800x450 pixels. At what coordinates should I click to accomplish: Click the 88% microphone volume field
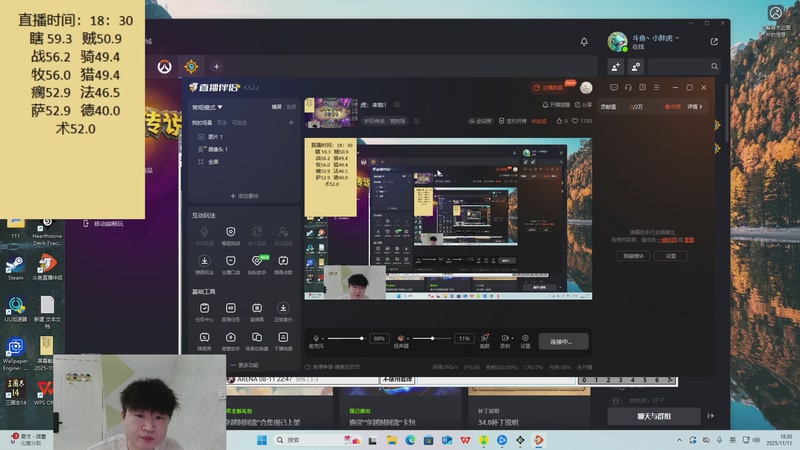pyautogui.click(x=379, y=338)
